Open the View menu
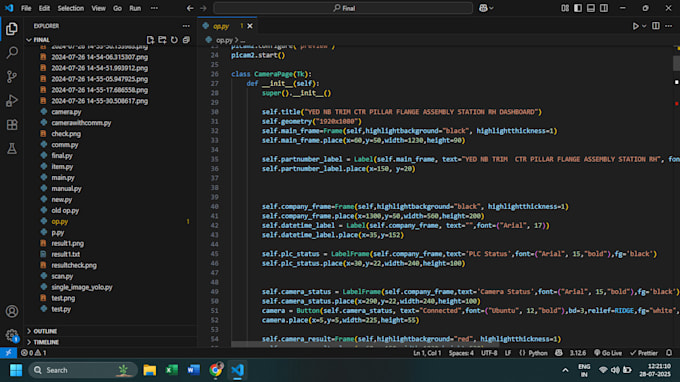 coord(98,8)
